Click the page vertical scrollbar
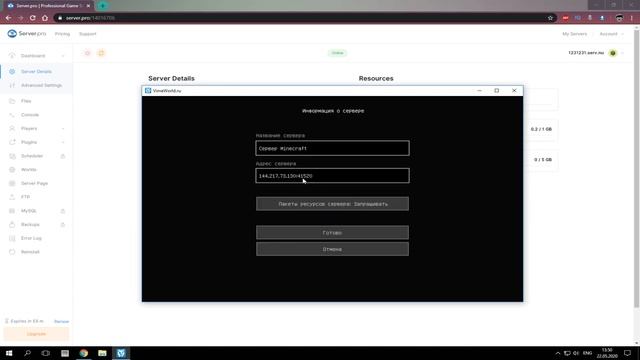The width and height of the screenshot is (640, 360). click(x=636, y=168)
